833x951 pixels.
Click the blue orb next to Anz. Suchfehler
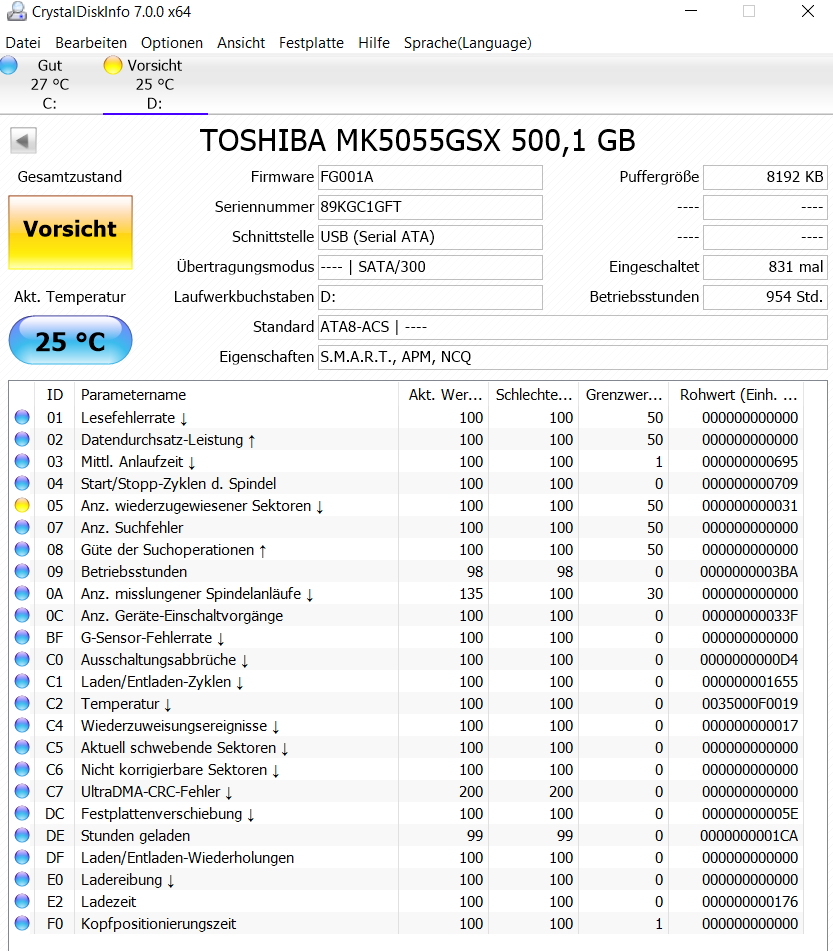coord(22,528)
